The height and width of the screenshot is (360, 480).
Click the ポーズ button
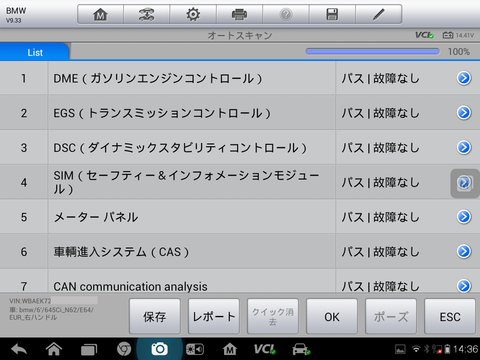click(x=391, y=316)
